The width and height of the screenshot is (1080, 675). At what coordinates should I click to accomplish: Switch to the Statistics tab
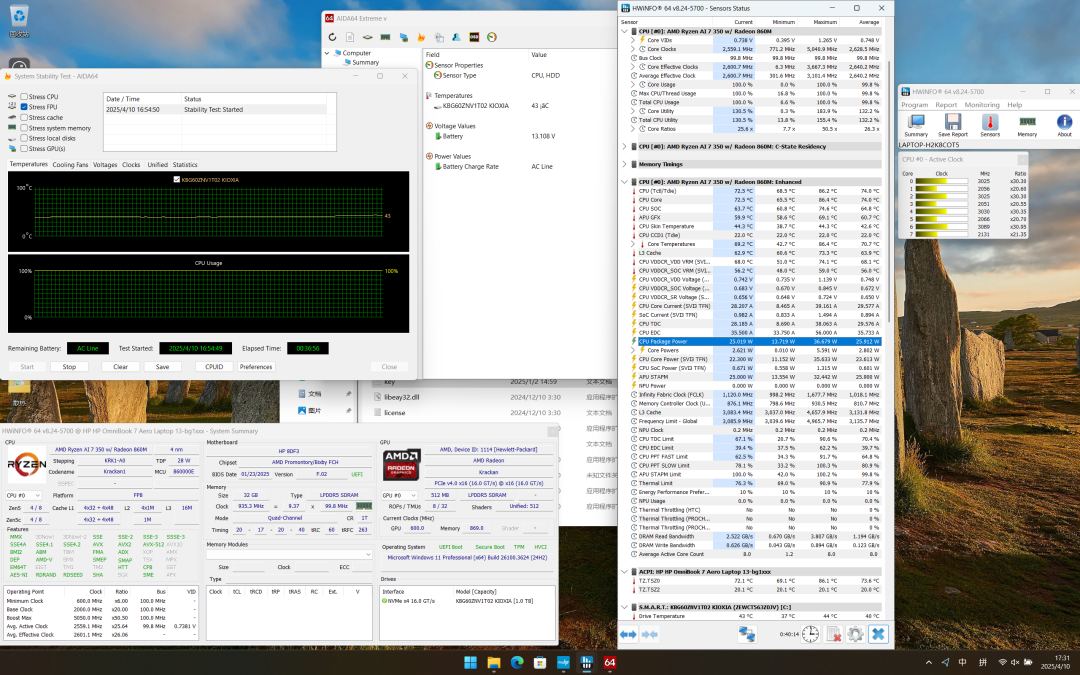(185, 165)
